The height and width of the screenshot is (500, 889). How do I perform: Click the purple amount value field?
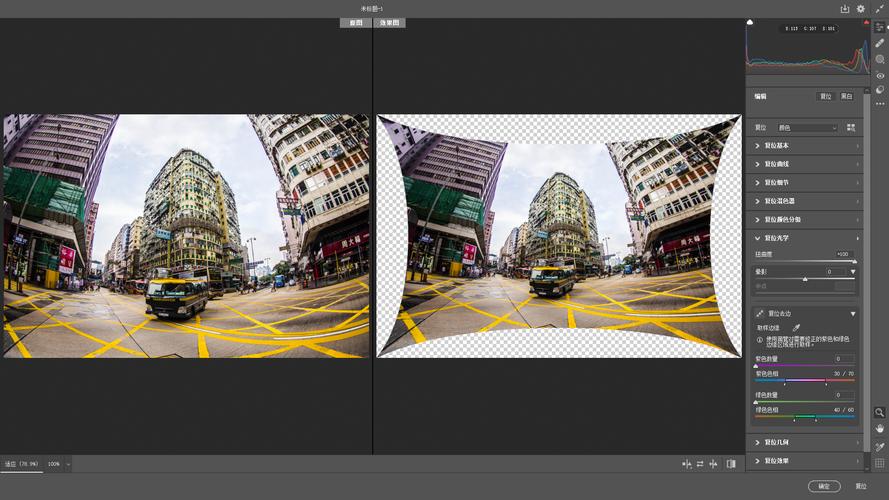point(843,358)
